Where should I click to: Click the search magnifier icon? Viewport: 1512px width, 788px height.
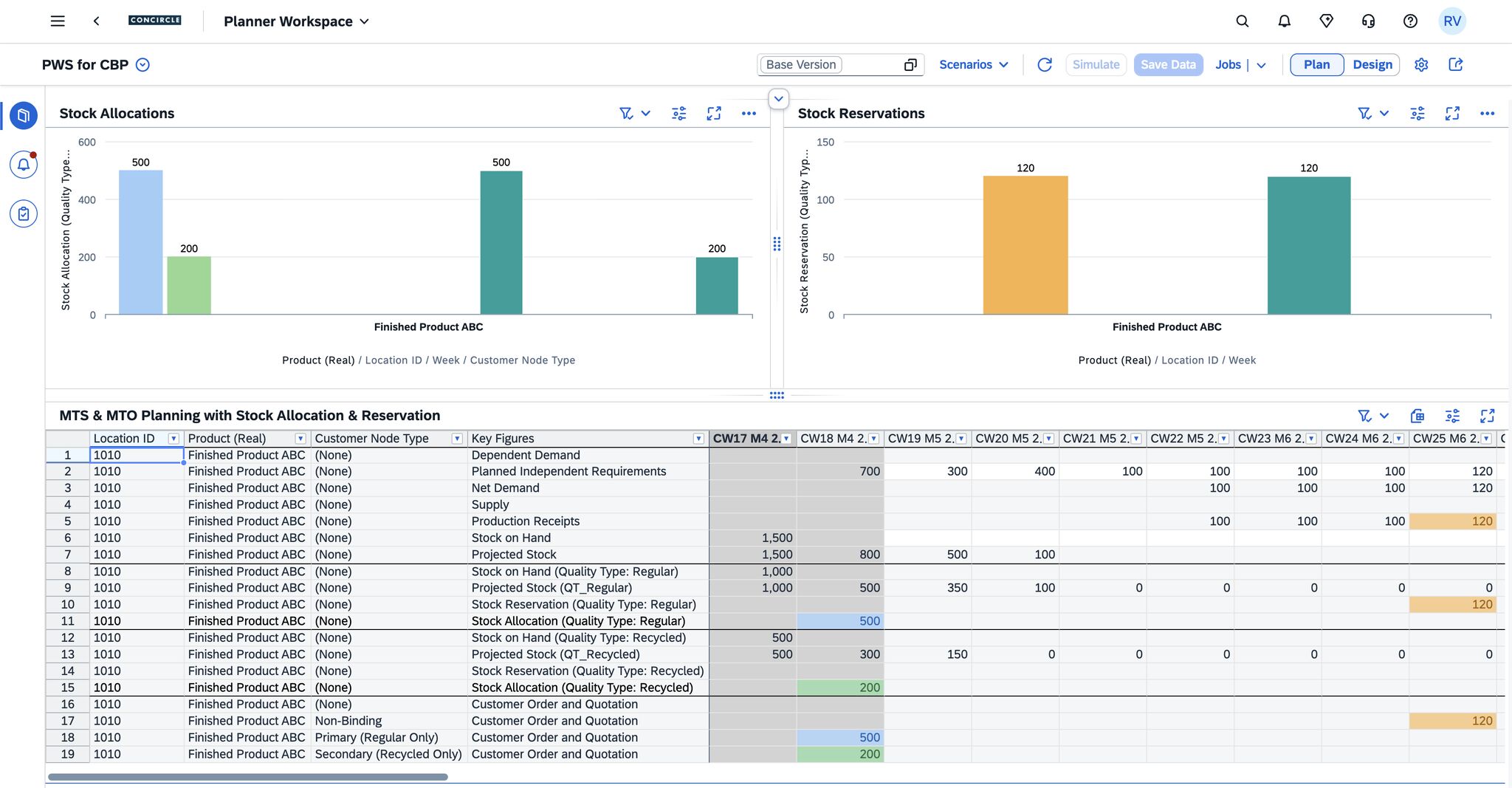[x=1243, y=21]
